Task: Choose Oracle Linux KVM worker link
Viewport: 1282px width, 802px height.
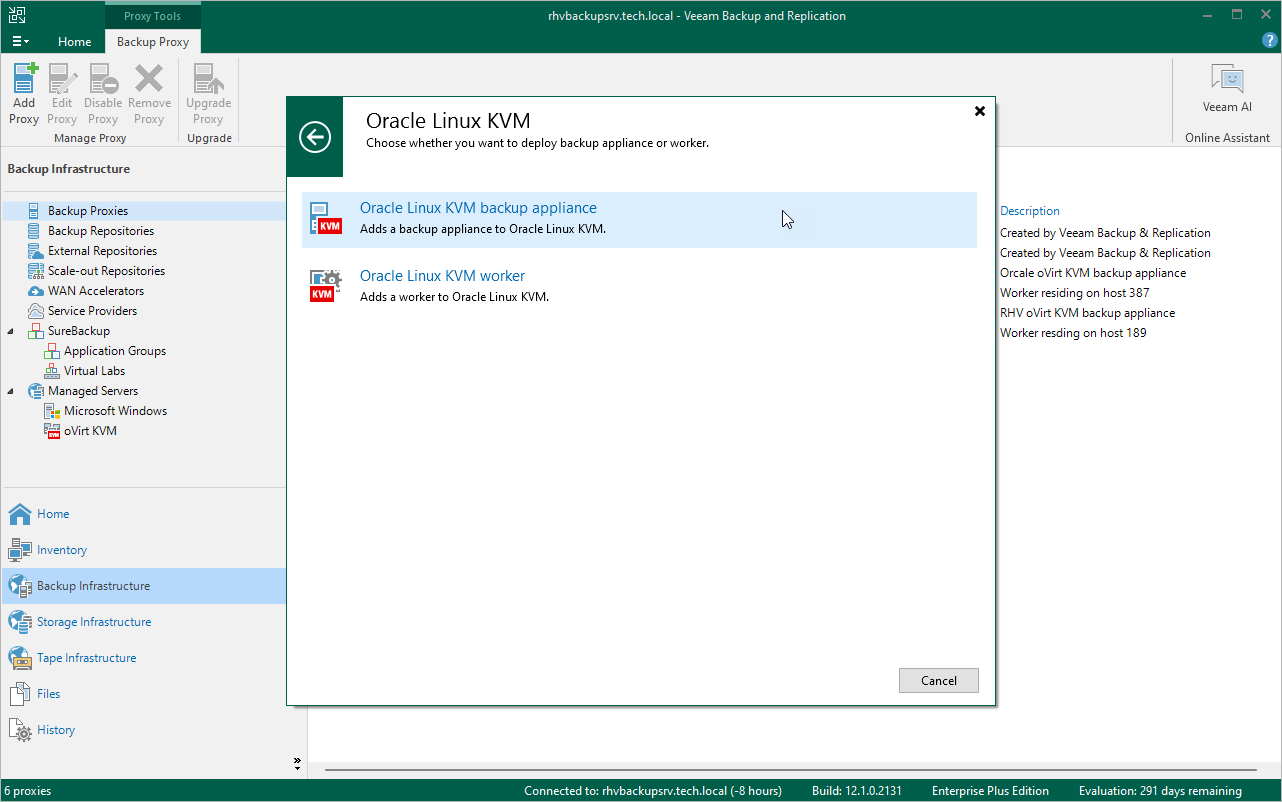Action: click(x=442, y=276)
